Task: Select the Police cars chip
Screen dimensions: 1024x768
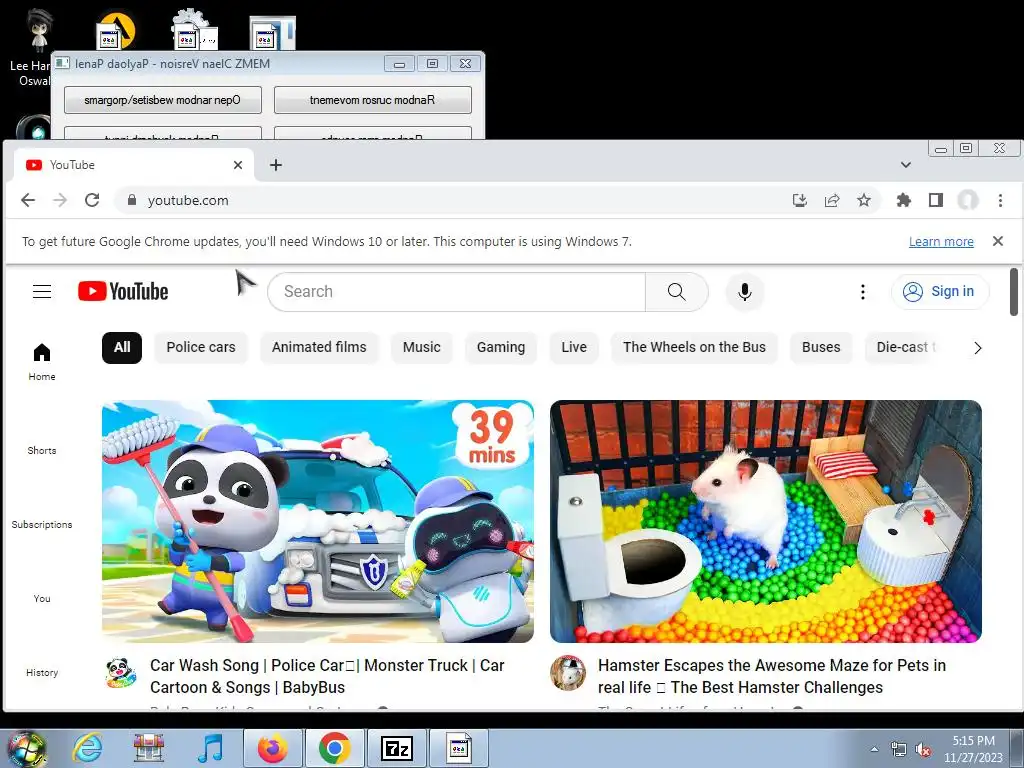Action: click(x=200, y=347)
